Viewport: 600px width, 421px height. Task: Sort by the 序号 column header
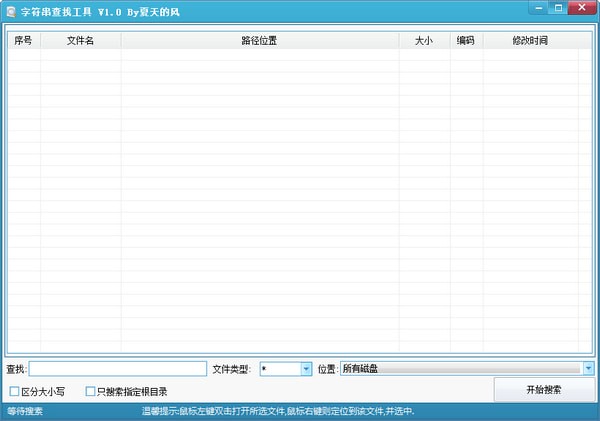[24, 41]
